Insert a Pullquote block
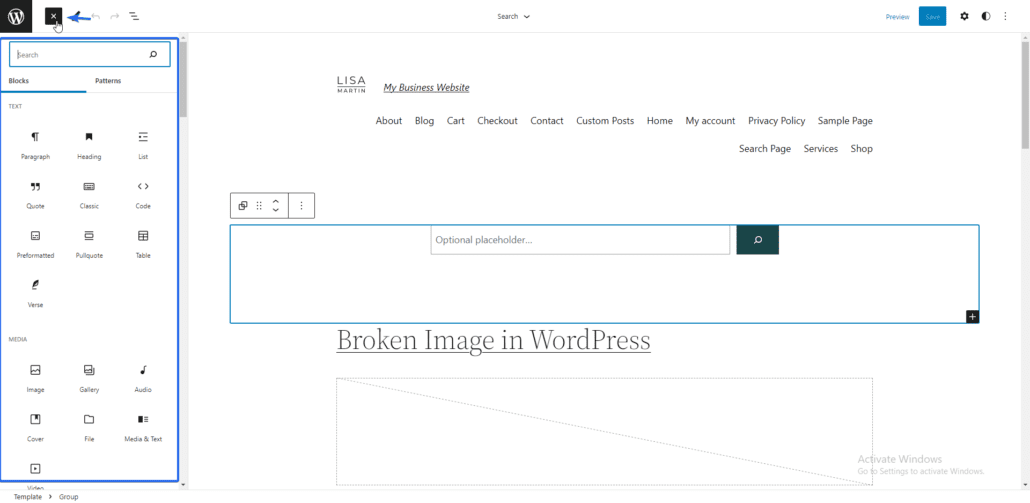This screenshot has width=1030, height=503. coord(89,244)
